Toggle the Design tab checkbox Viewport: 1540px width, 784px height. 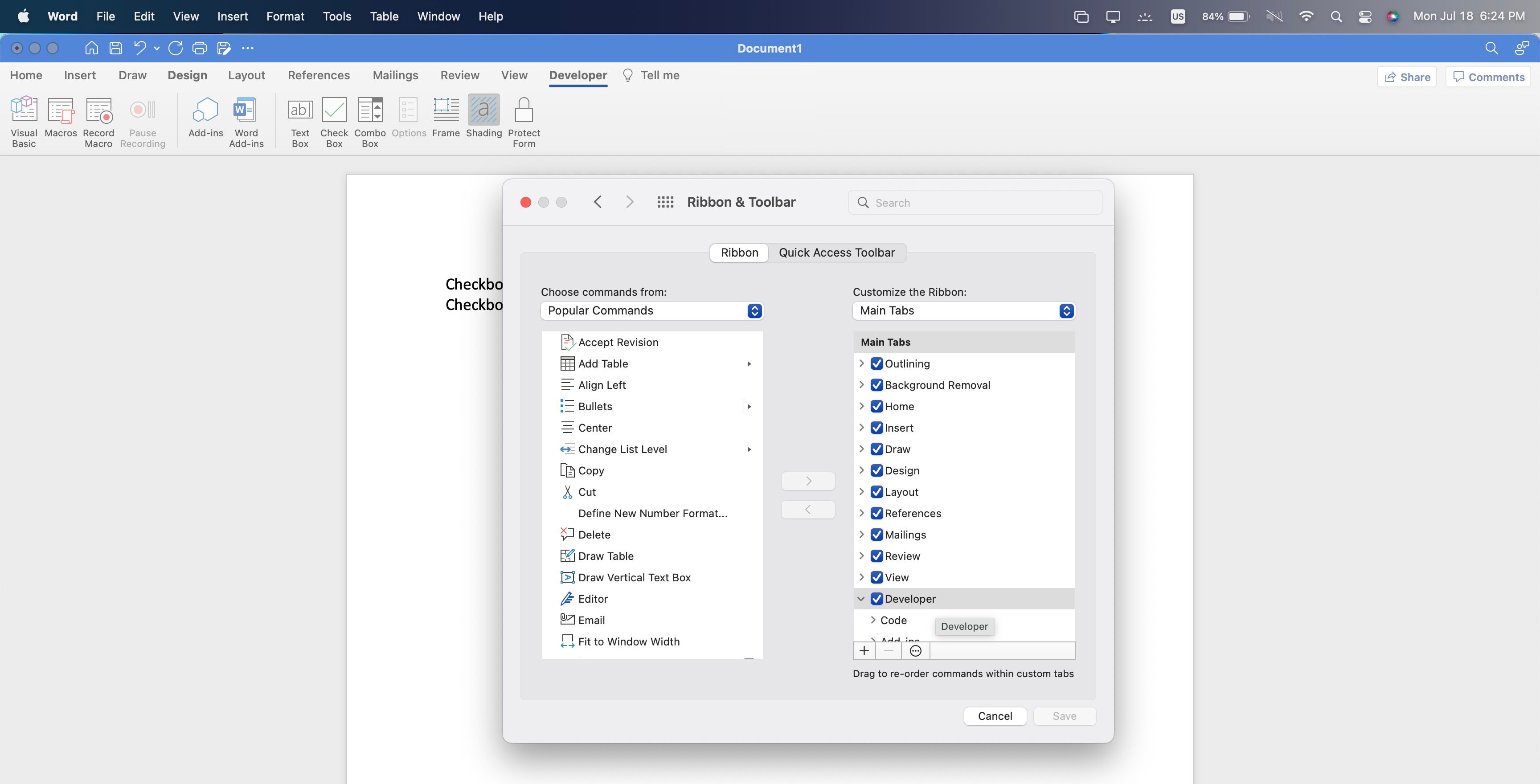pyautogui.click(x=877, y=470)
